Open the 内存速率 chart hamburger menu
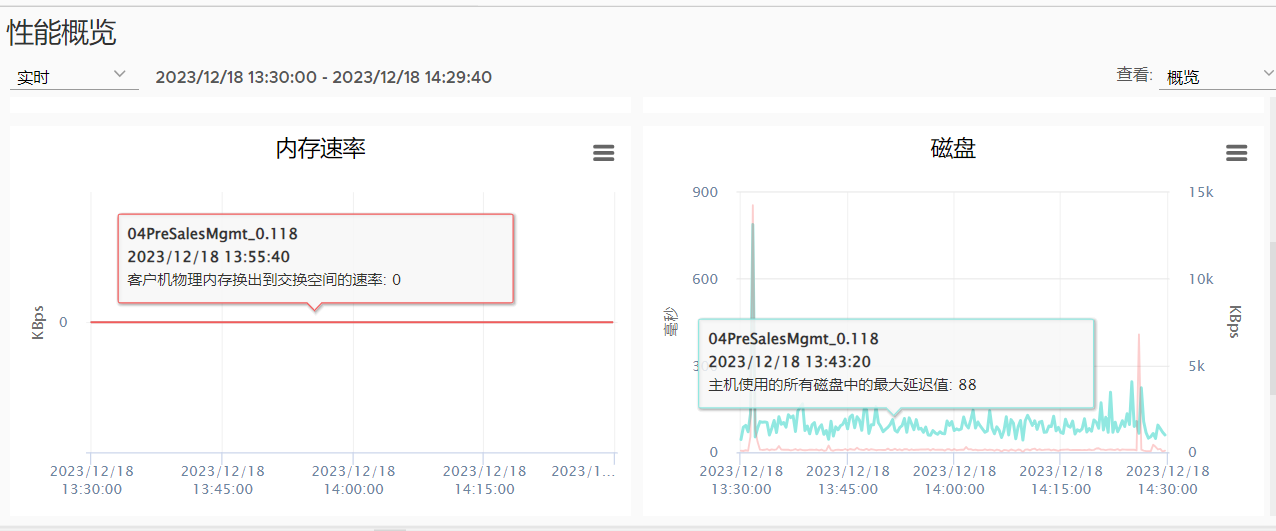 [x=603, y=153]
